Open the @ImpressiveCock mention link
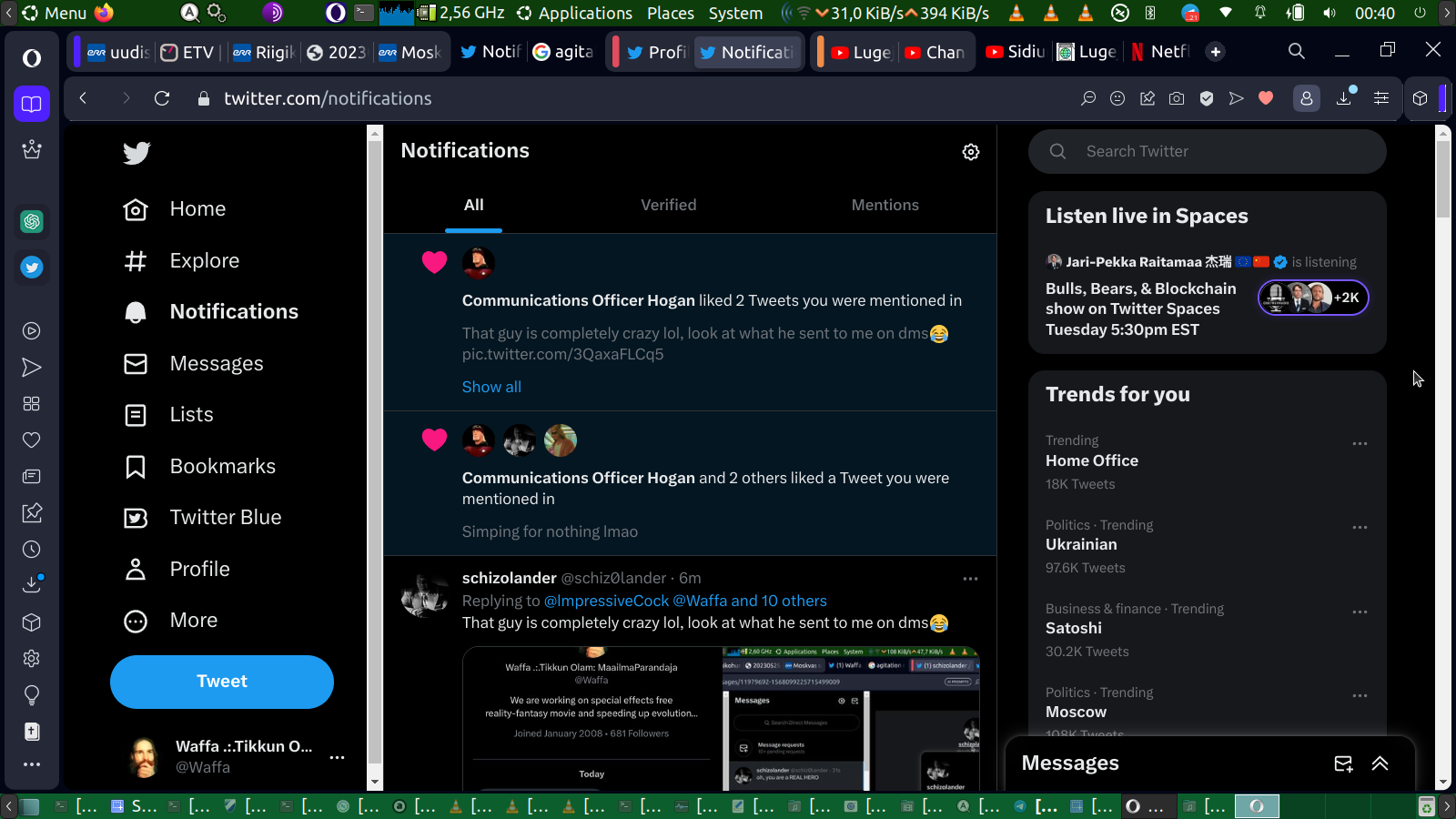Viewport: 1456px width, 819px height. (x=606, y=601)
